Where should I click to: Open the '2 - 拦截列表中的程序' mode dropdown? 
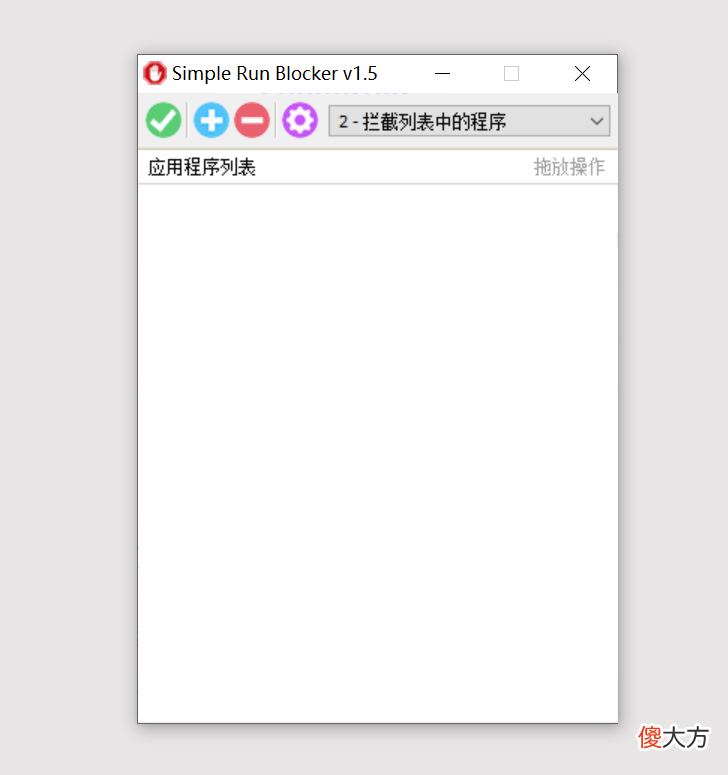point(470,121)
